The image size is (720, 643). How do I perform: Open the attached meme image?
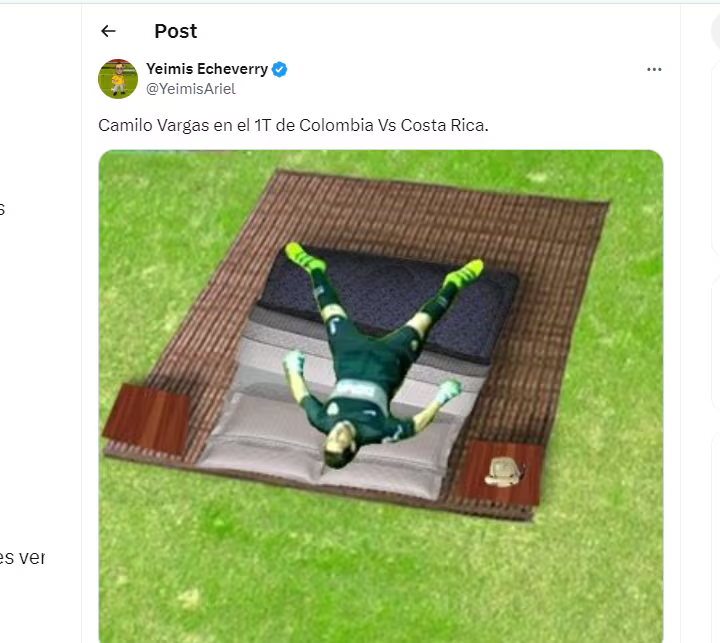tap(381, 396)
